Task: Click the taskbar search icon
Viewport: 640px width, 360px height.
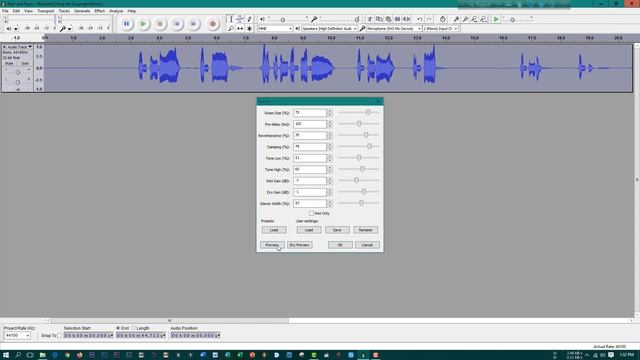Action: 18,355
